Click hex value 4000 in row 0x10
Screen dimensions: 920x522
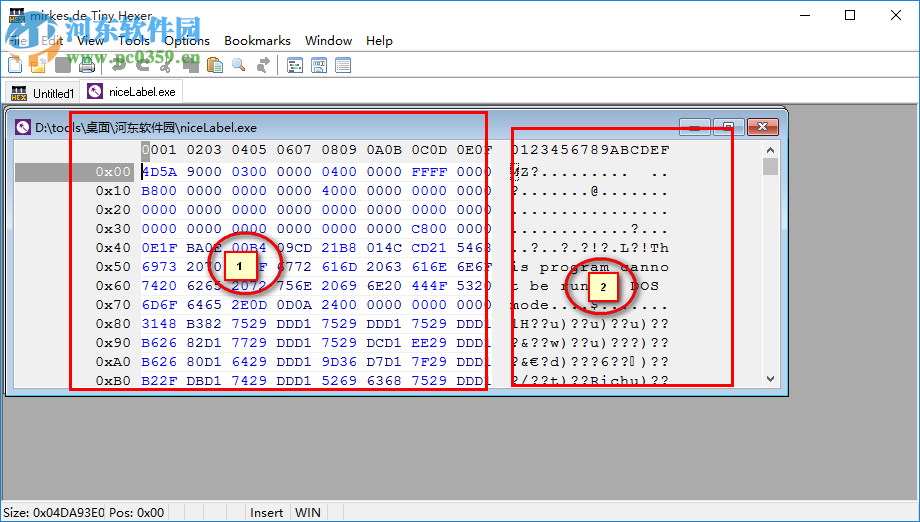pyautogui.click(x=339, y=191)
